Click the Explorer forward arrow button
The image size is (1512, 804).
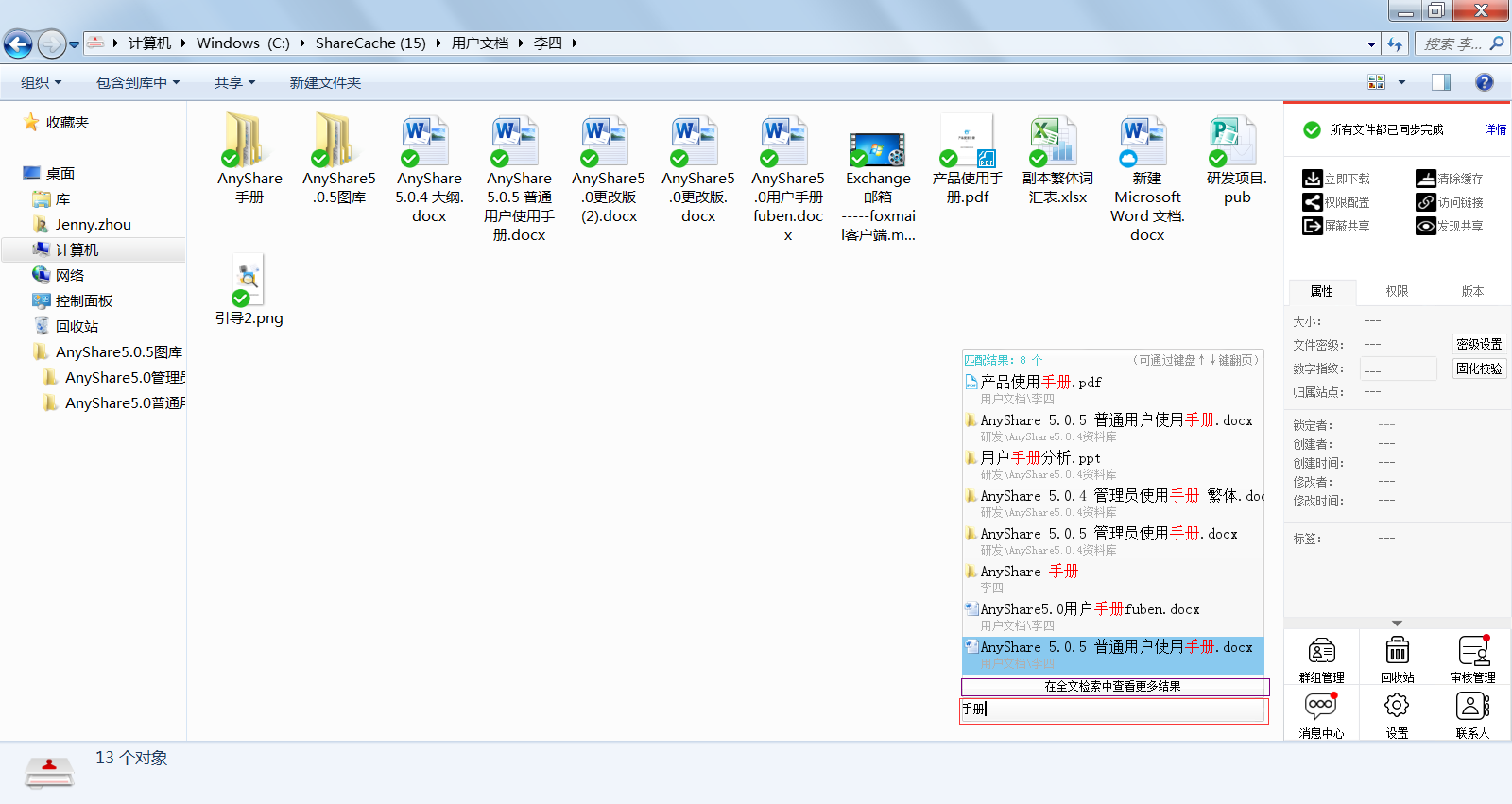[x=51, y=43]
